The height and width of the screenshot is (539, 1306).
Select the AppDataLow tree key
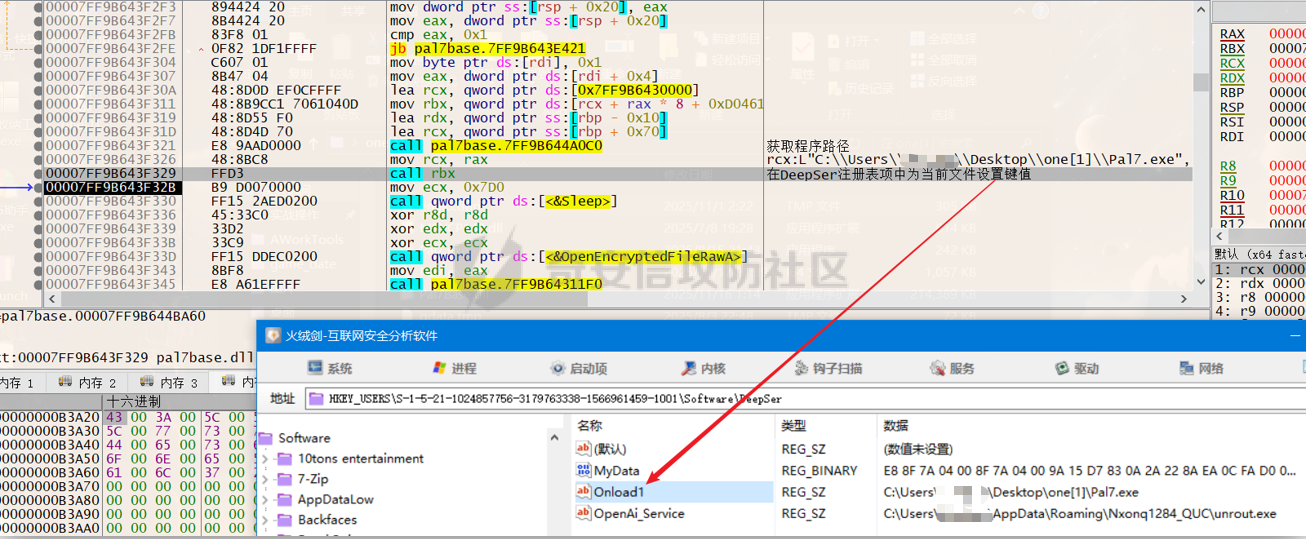(336, 499)
